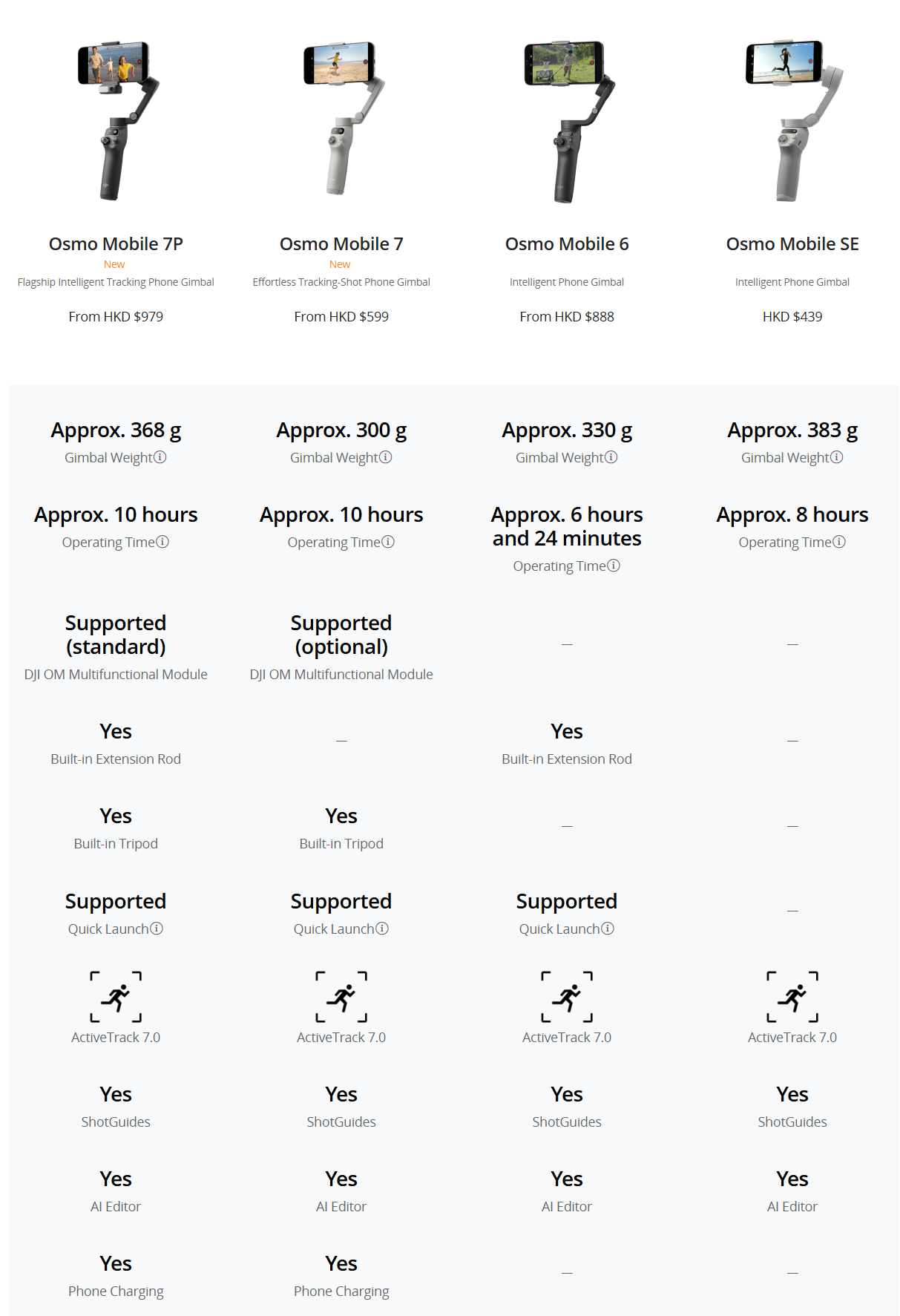Click Quick Launch info icon for Osmo Mobile 7
Viewport: 900px width, 1316px height.
click(x=383, y=929)
